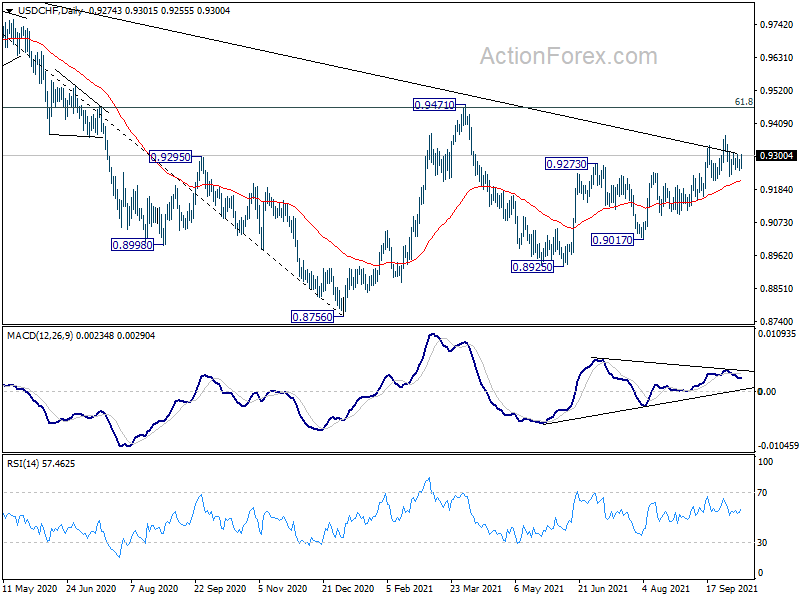Select the 0.89250 price label

tap(532, 267)
